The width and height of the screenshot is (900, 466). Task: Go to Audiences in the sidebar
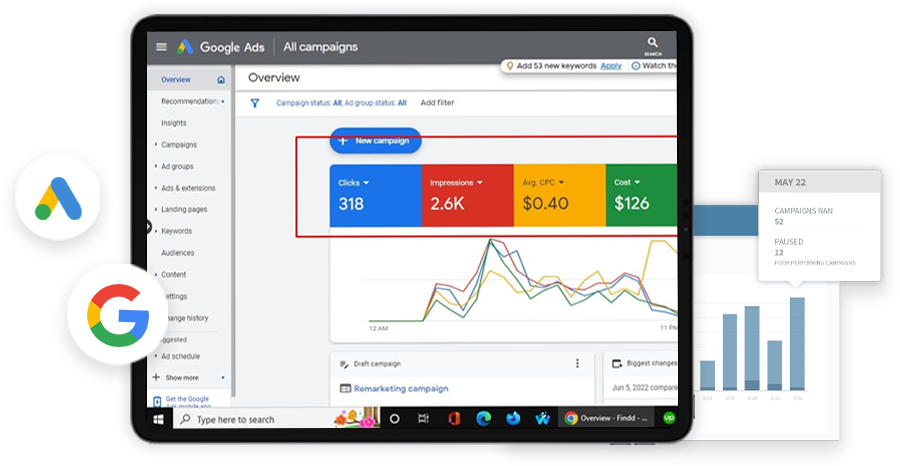[177, 253]
